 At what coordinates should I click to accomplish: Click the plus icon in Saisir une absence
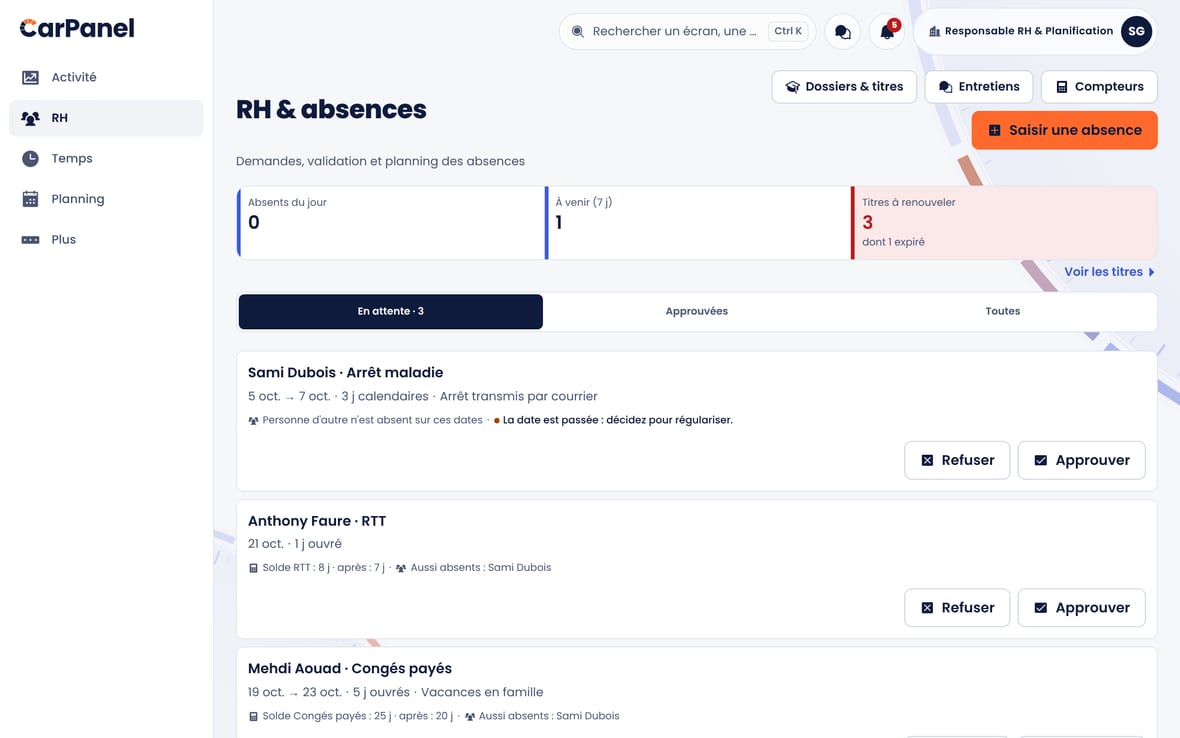[994, 130]
